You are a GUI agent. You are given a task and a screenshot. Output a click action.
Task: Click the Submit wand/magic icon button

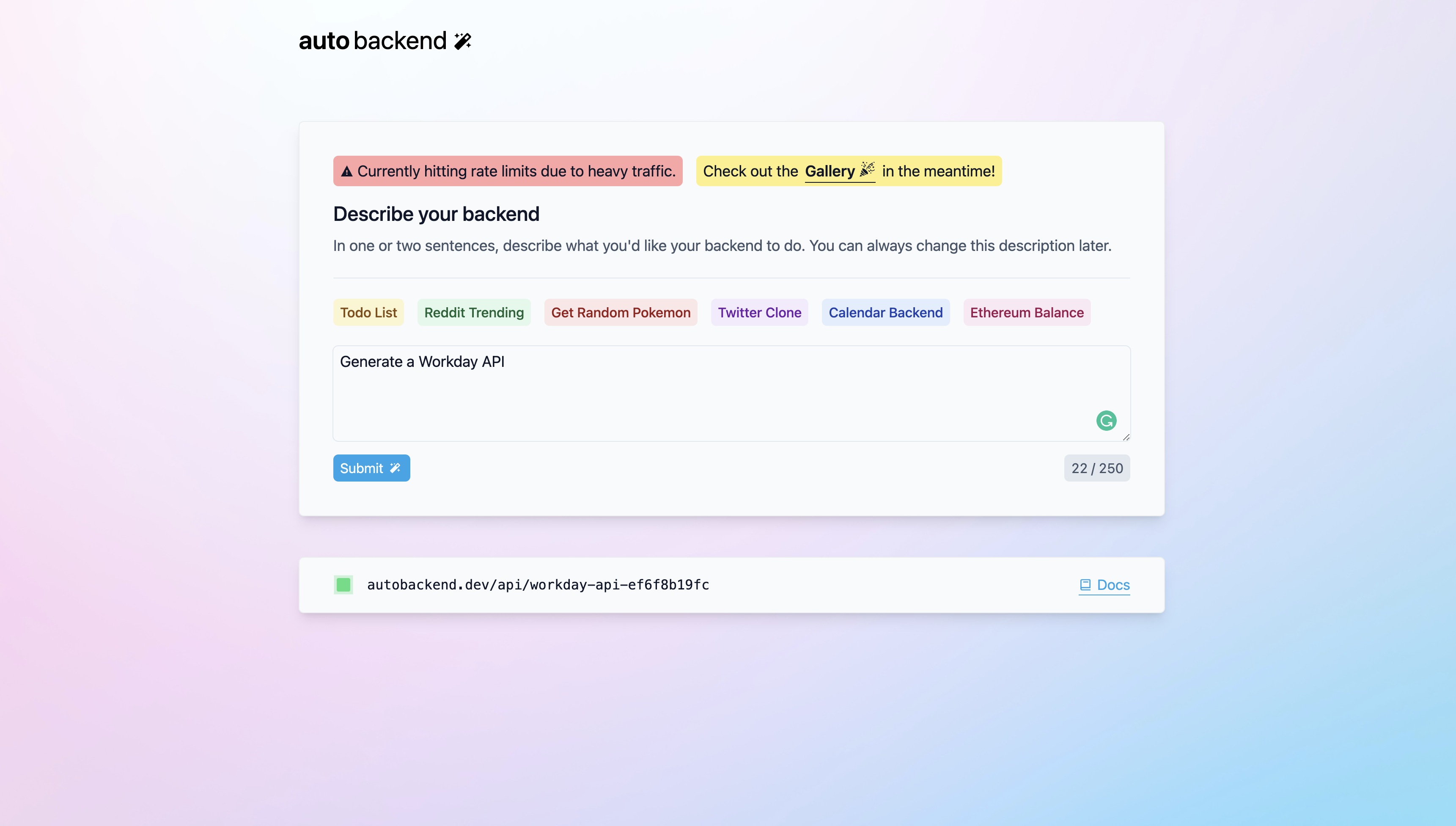tap(371, 468)
